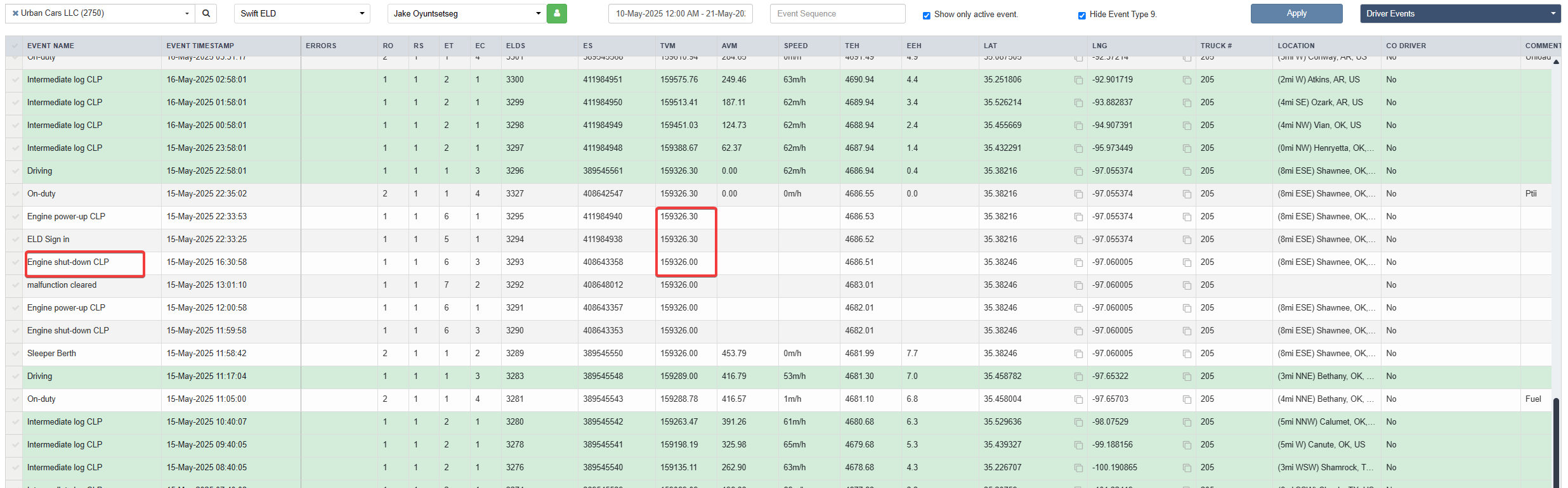Open the date range picker field
1568x488 pixels.
[x=680, y=13]
